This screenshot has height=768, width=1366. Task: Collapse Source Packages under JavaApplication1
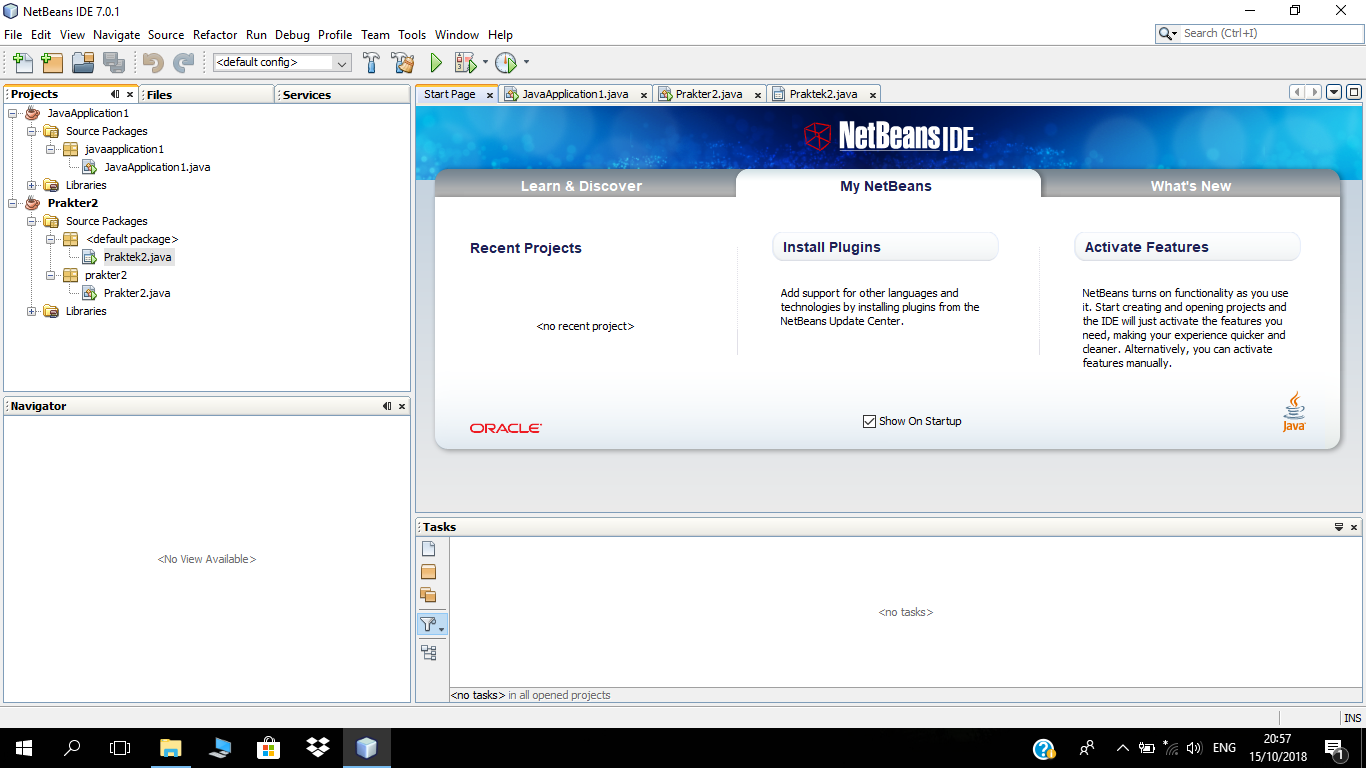[x=32, y=131]
